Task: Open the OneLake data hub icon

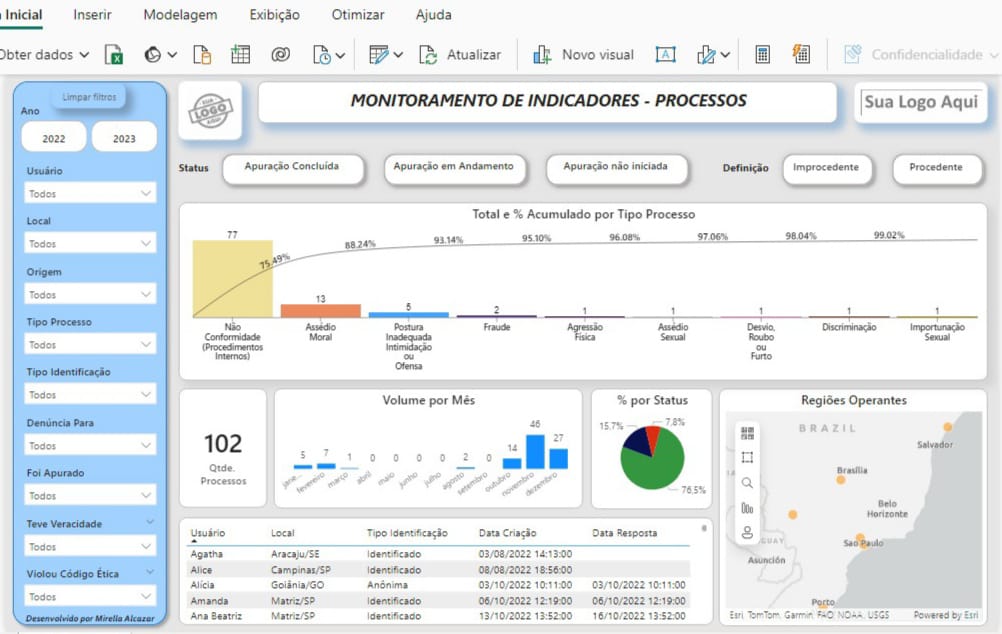Action: (153, 55)
